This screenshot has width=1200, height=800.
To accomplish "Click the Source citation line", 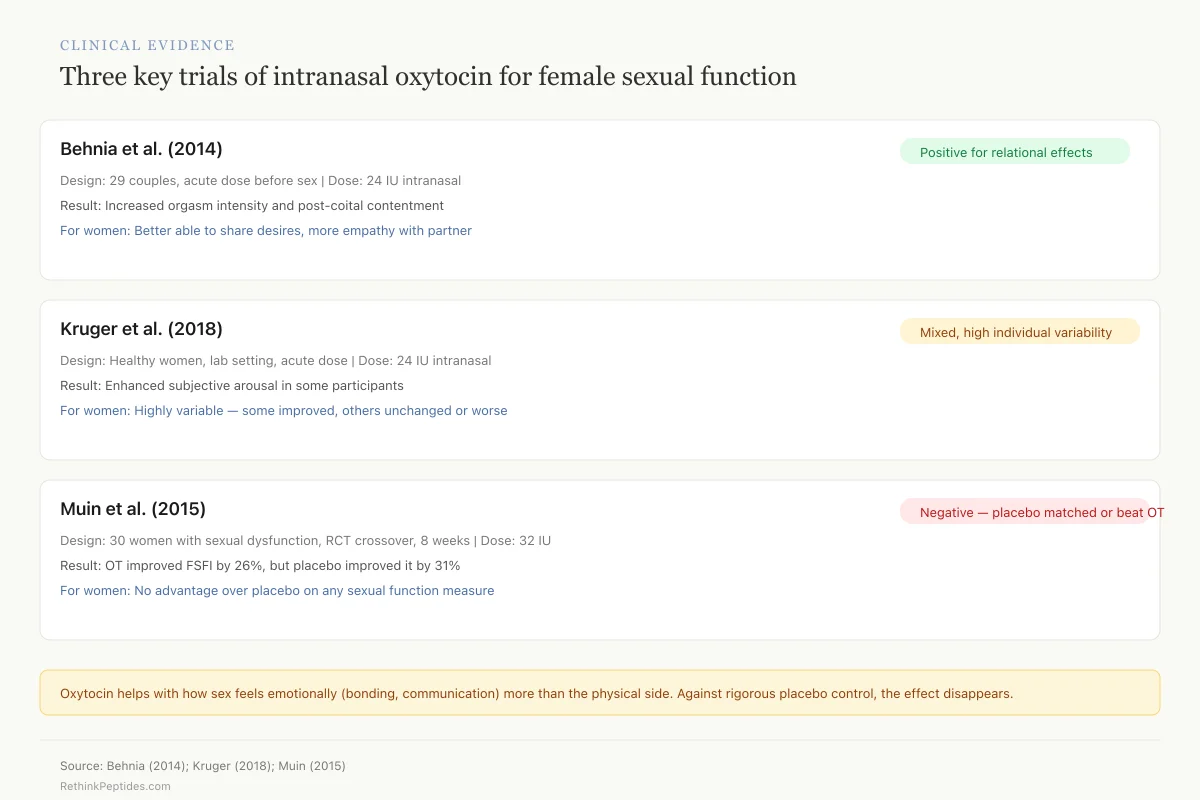I will pos(203,766).
